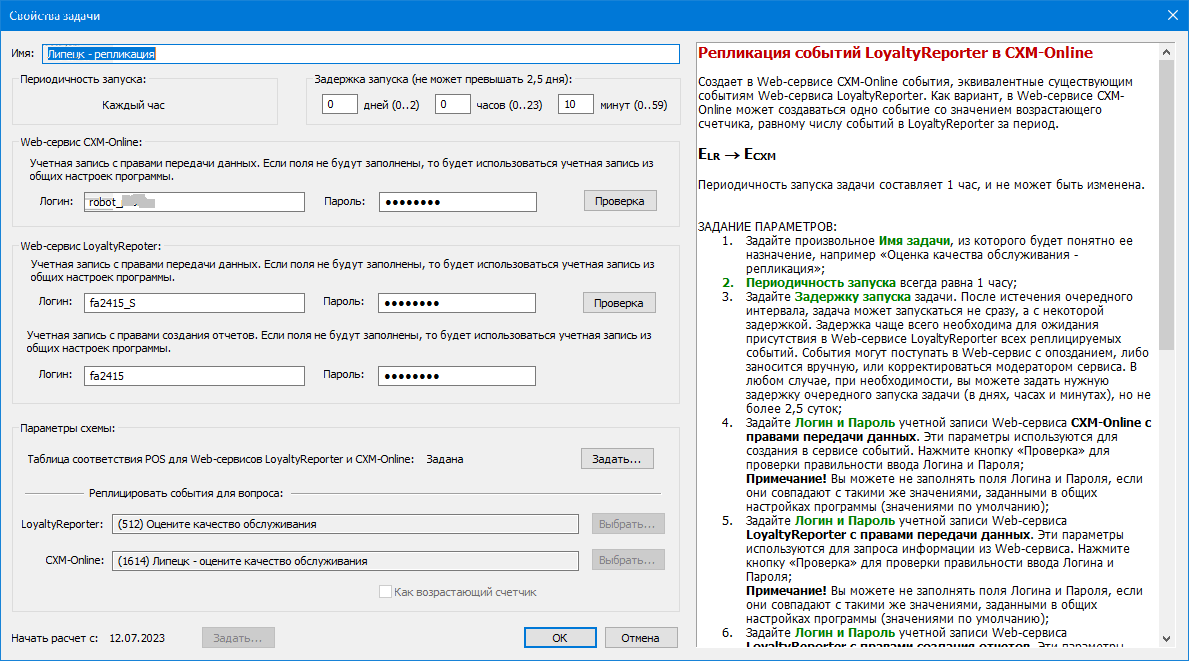Click the LoyaltyReporter question field (512)
Image resolution: width=1189 pixels, height=661 pixels.
click(x=344, y=524)
